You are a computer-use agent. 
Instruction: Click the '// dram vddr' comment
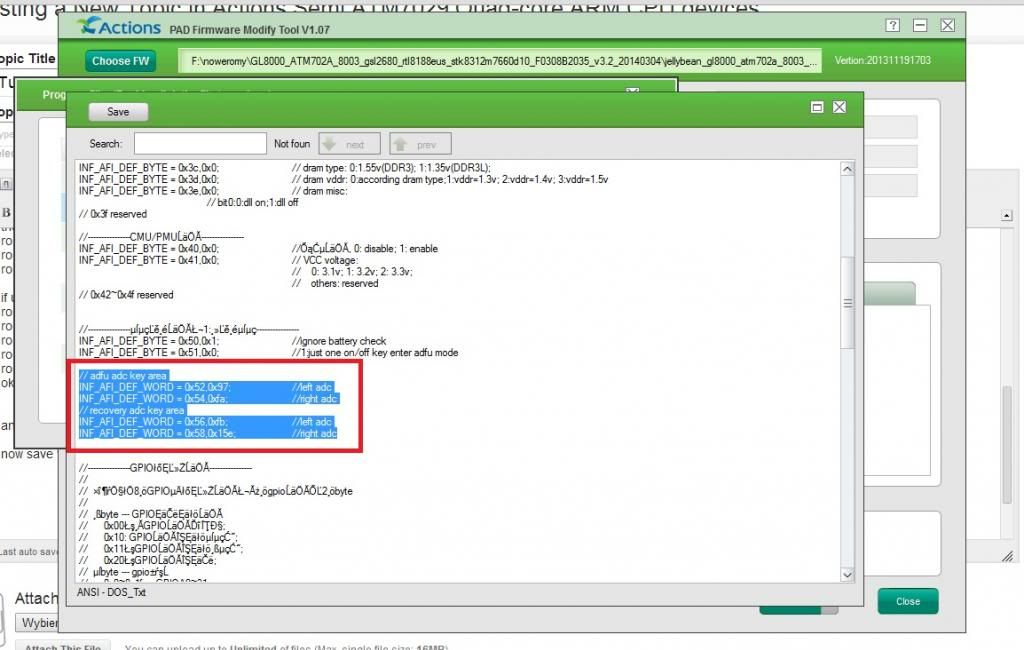pos(450,180)
